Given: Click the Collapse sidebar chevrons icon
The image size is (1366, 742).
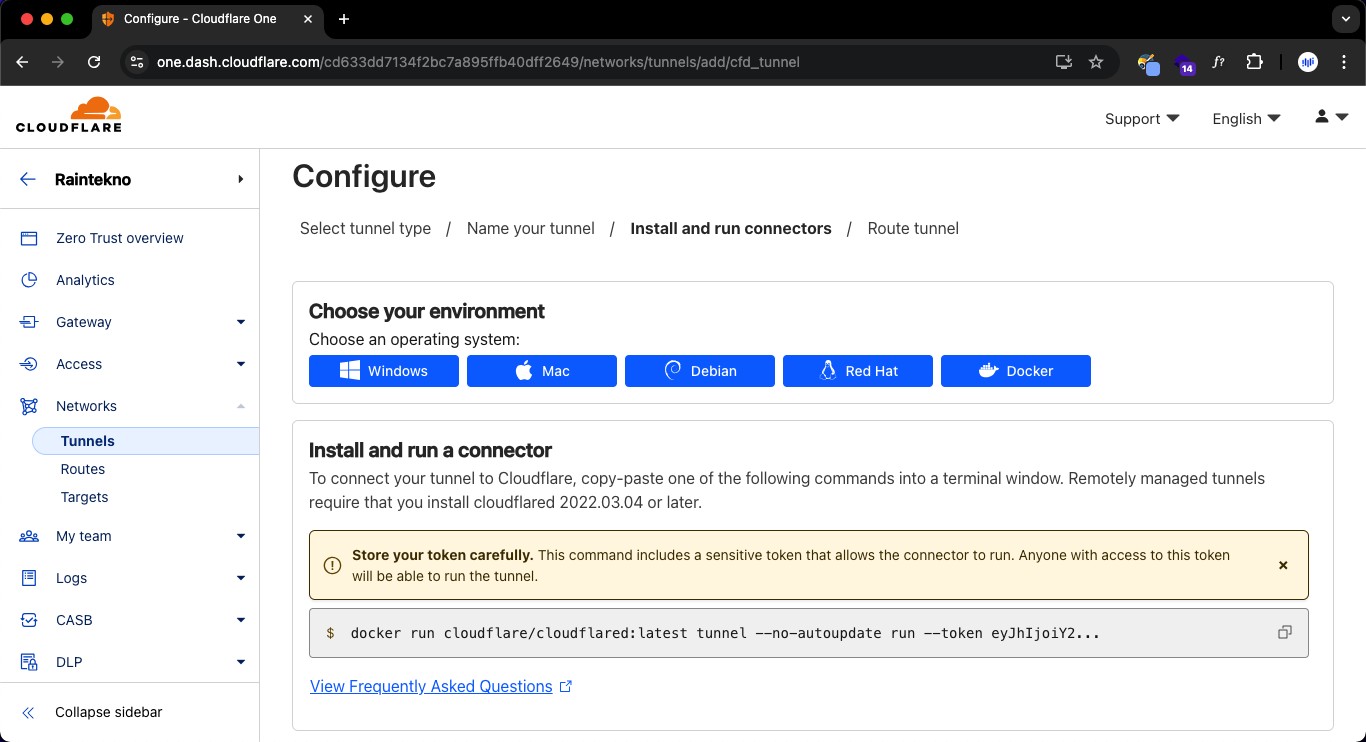Looking at the screenshot, I should (x=28, y=713).
